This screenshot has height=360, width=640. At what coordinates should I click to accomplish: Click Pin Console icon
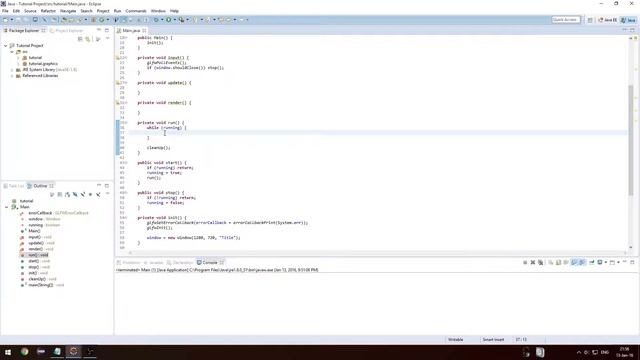pyautogui.click(x=592, y=262)
